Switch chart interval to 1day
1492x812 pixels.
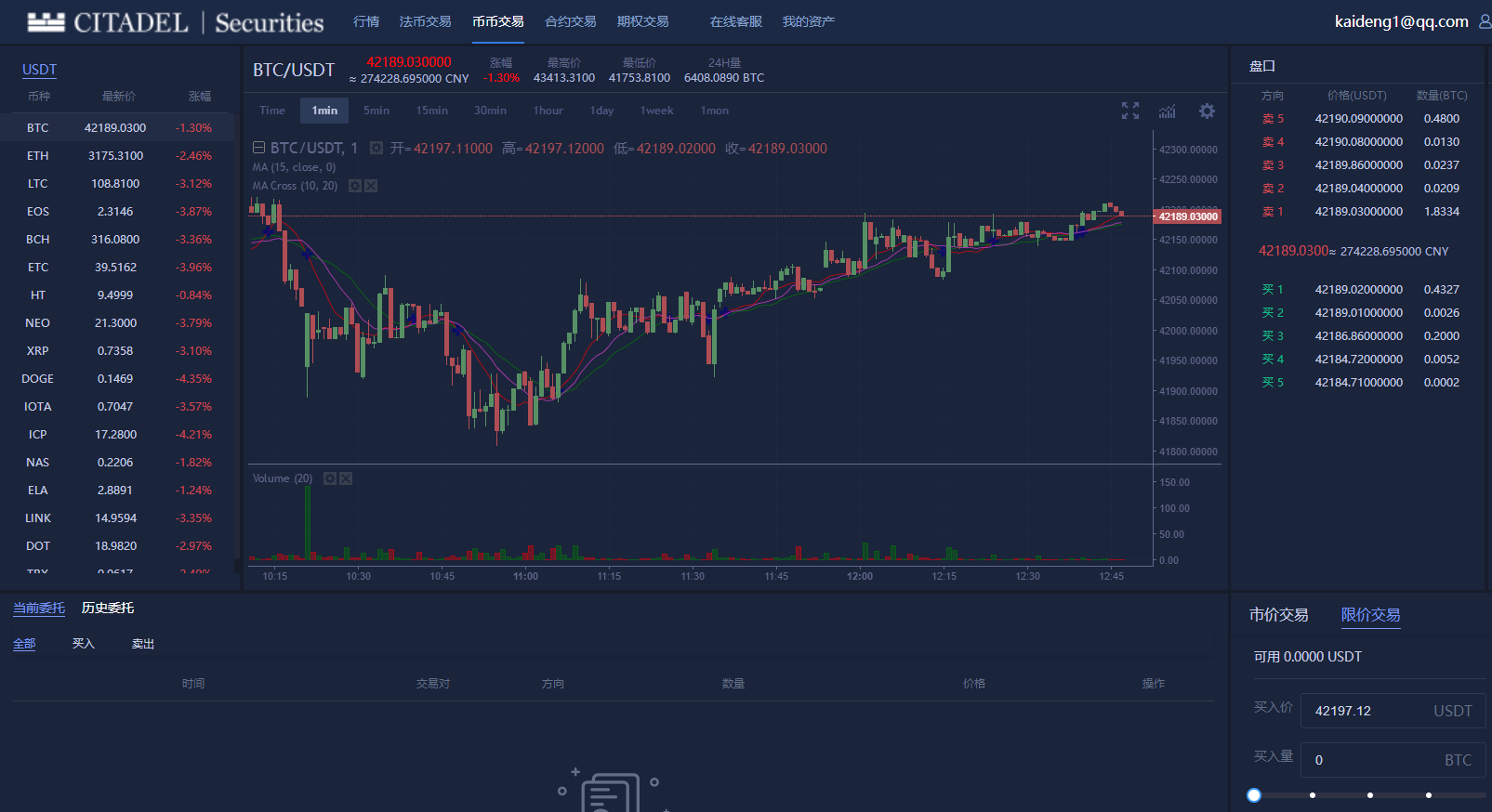(x=601, y=111)
